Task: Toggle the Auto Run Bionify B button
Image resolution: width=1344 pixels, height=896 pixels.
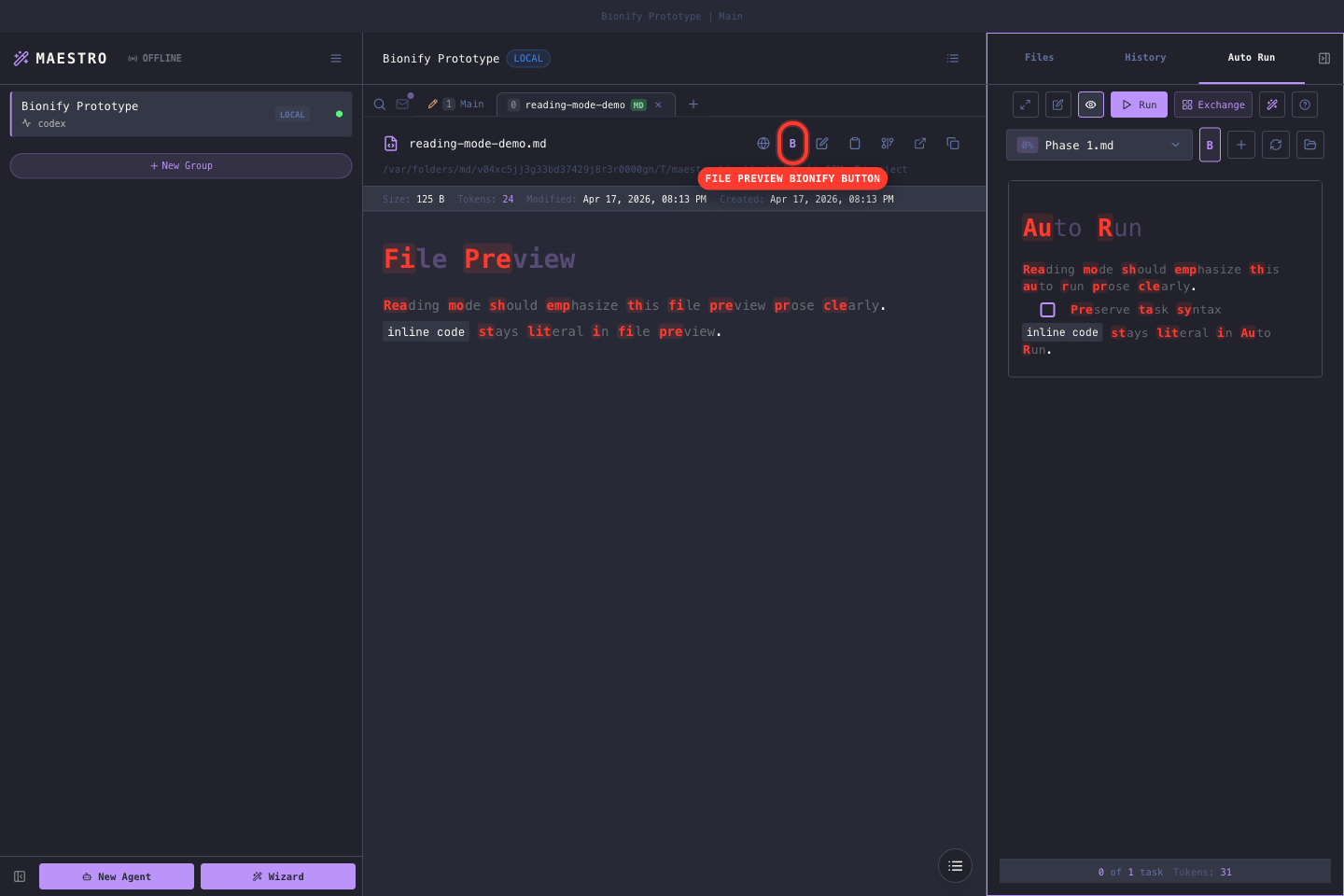Action: [x=1210, y=145]
